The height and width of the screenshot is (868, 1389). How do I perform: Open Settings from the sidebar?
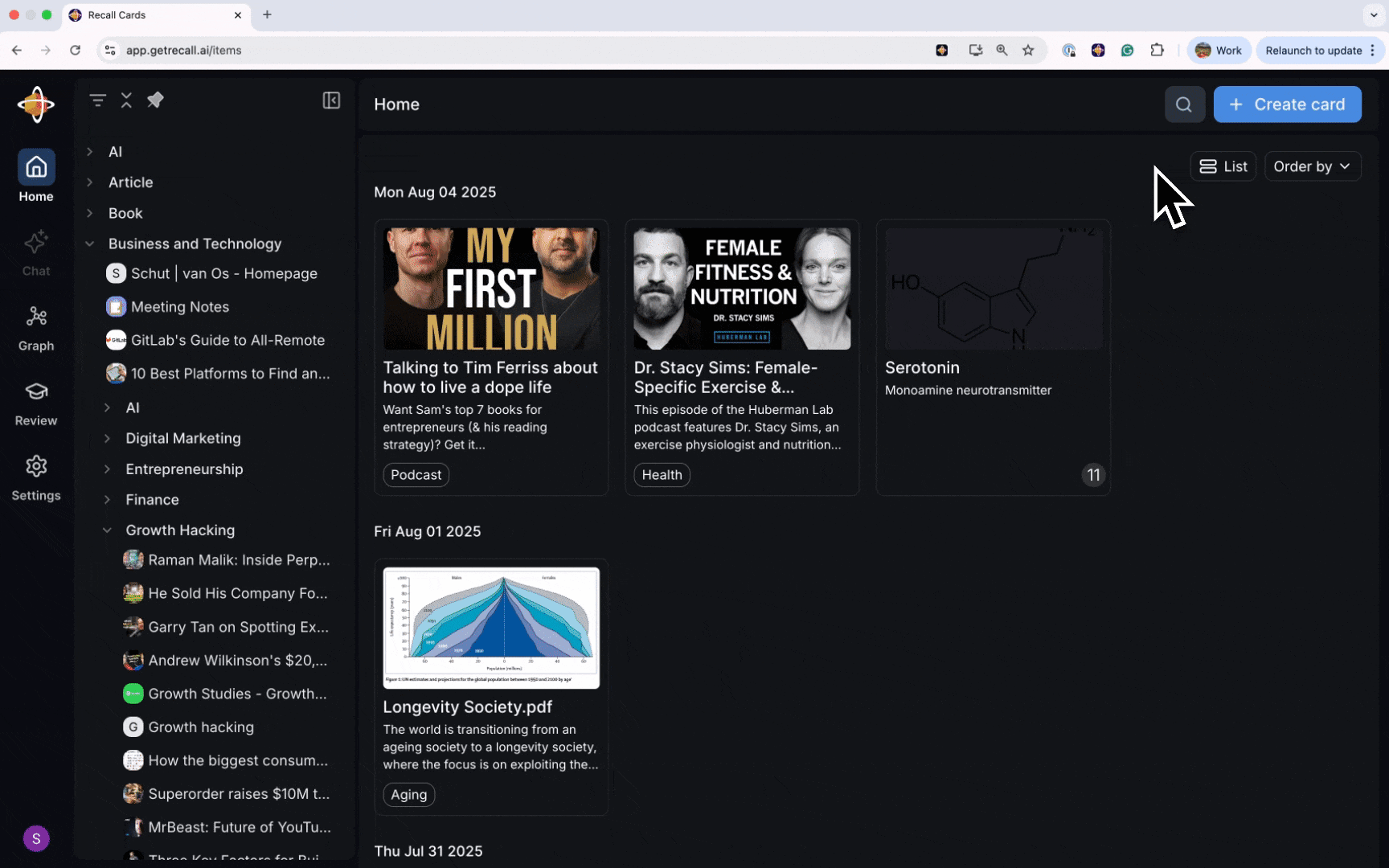pos(36,477)
